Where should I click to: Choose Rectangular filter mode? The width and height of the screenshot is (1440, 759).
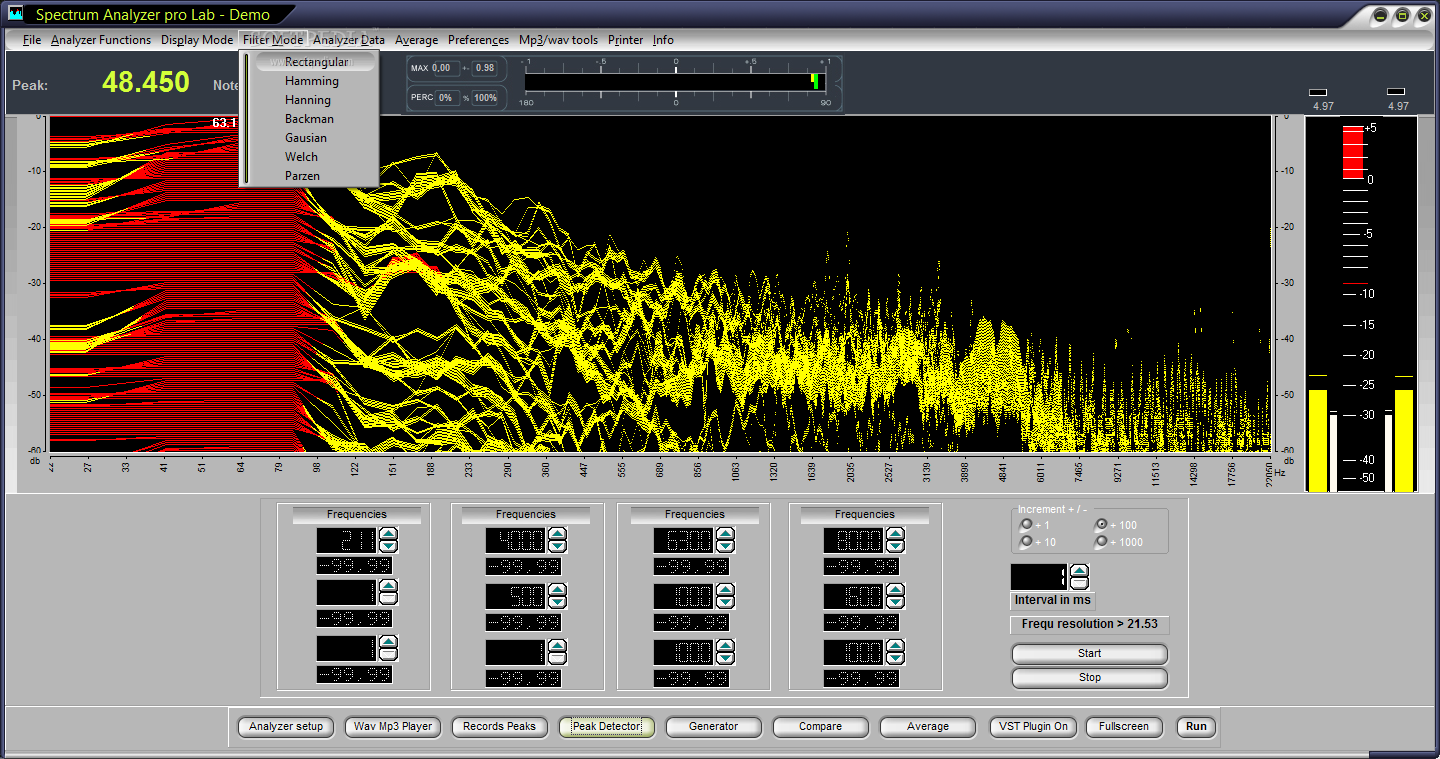pyautogui.click(x=315, y=62)
